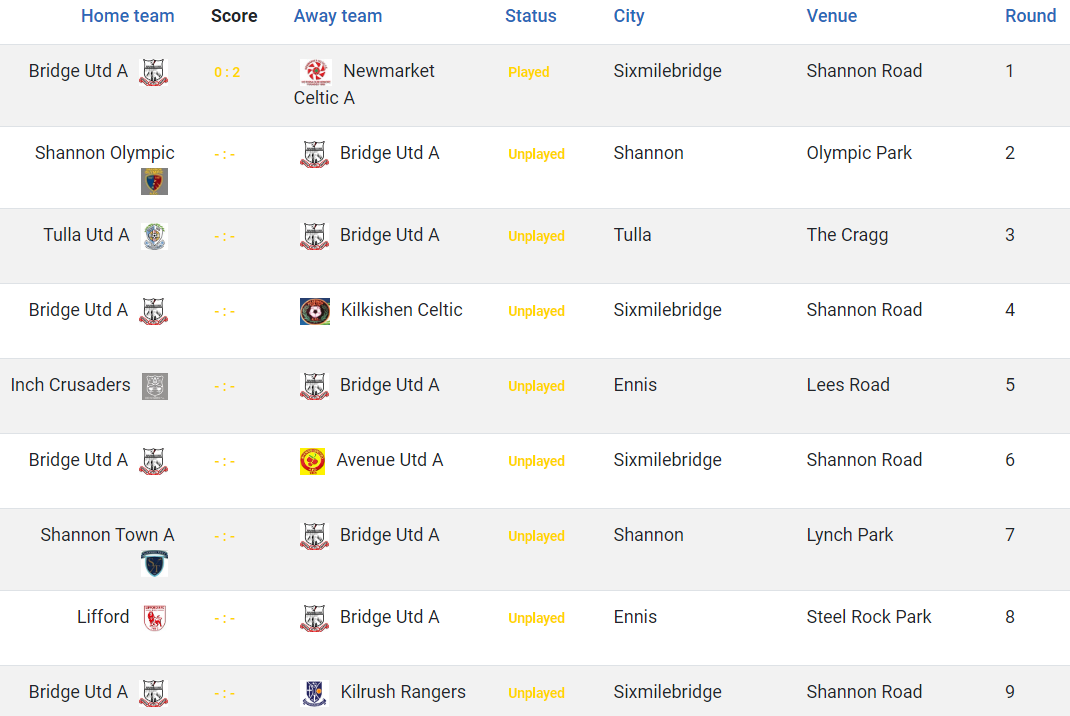Sort by the Away team column header
This screenshot has height=716, width=1070.
pyautogui.click(x=338, y=16)
